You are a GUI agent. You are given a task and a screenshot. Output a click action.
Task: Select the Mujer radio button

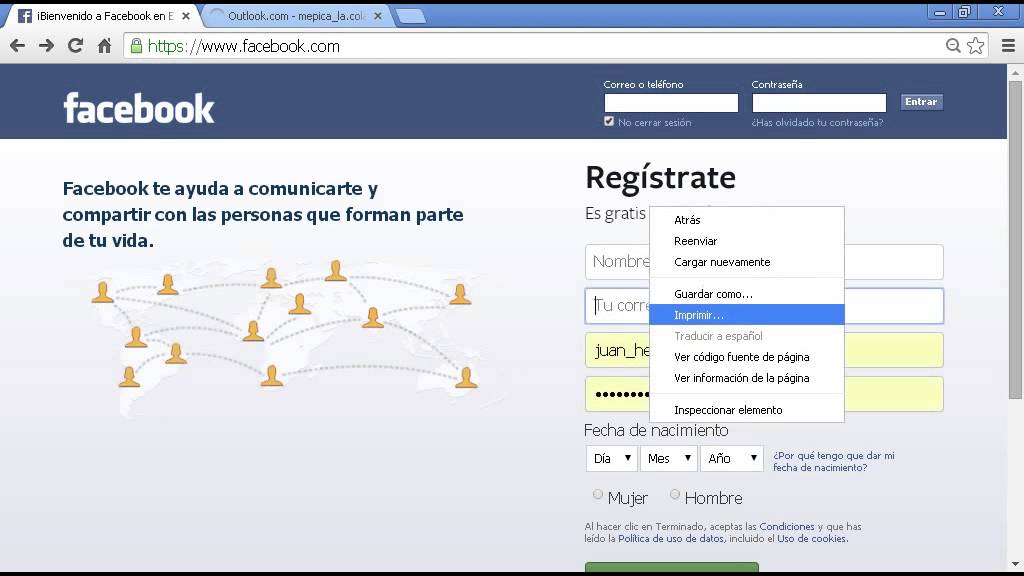coord(598,495)
